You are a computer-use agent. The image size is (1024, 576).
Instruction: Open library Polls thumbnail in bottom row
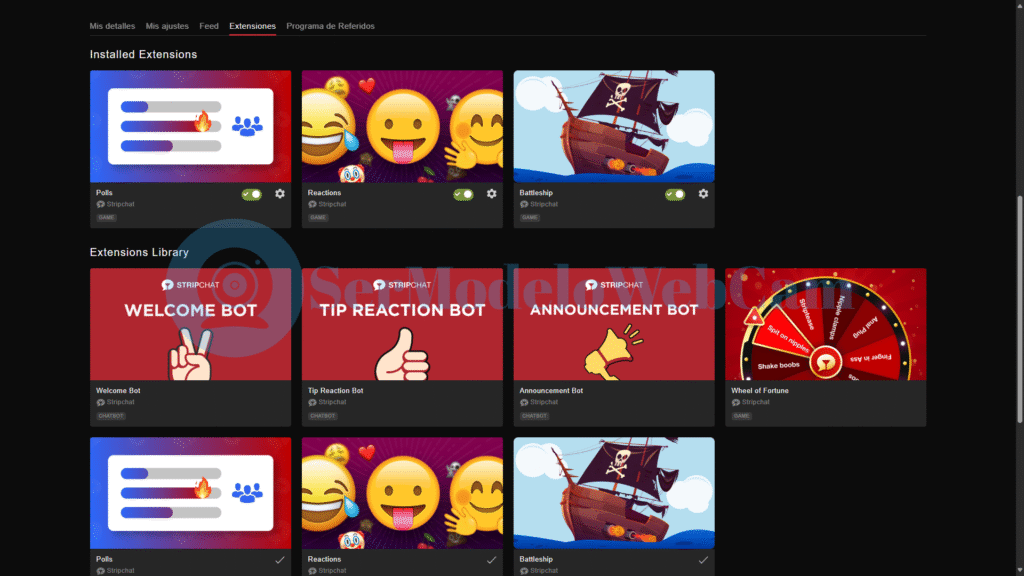coord(190,493)
